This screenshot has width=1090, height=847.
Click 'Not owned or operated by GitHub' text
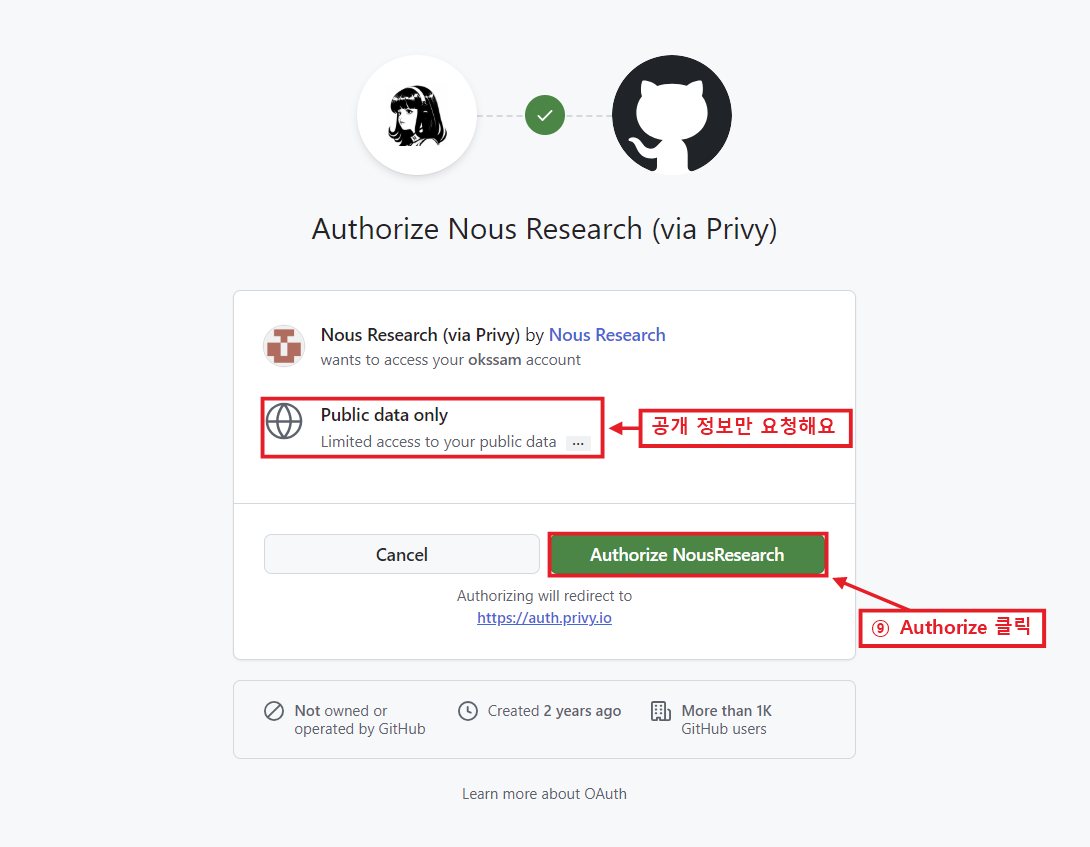coord(359,720)
